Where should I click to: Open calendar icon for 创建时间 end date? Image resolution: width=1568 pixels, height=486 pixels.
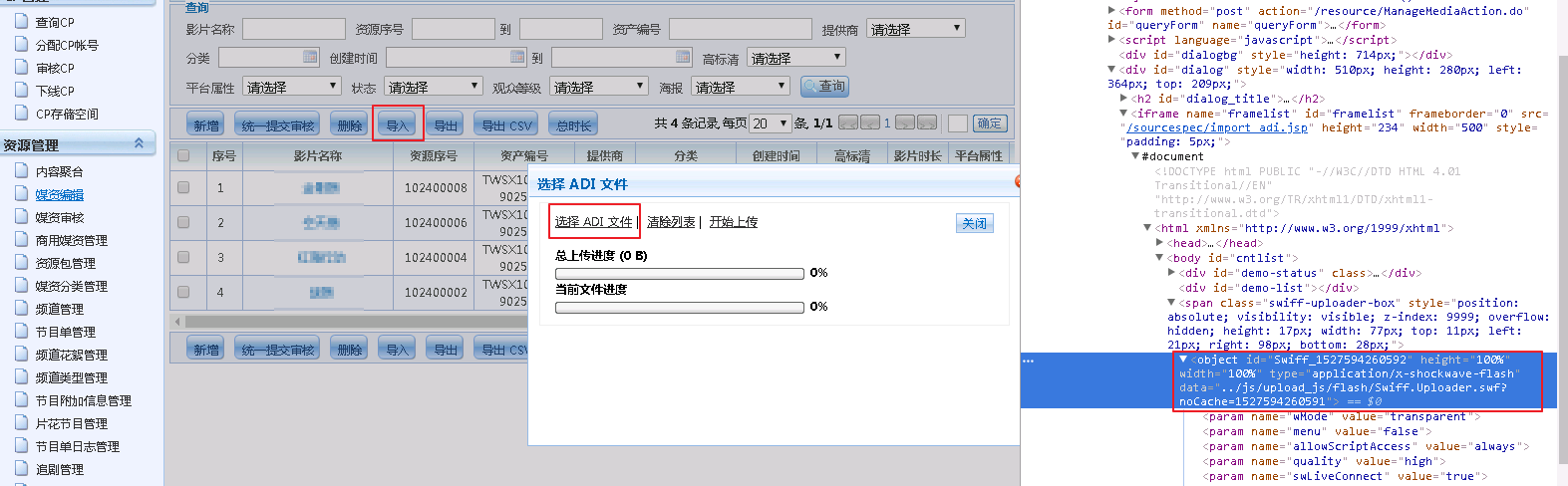tap(683, 58)
